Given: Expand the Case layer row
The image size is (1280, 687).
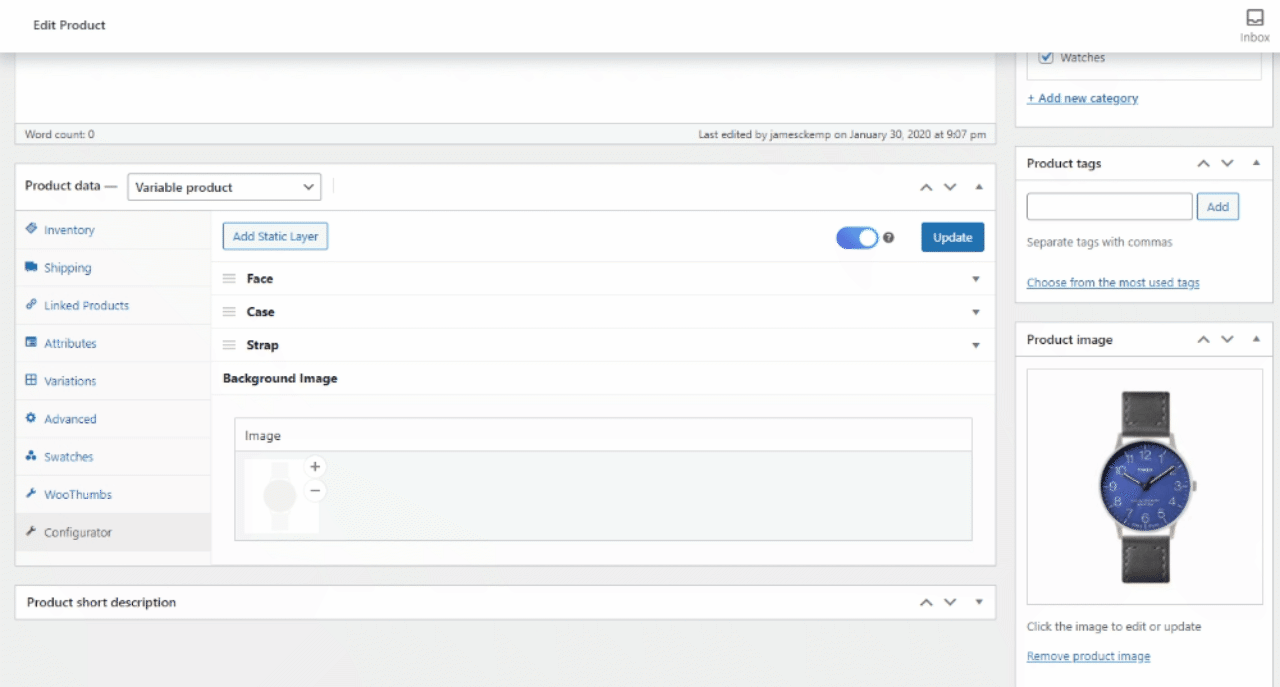Looking at the screenshot, I should point(976,312).
